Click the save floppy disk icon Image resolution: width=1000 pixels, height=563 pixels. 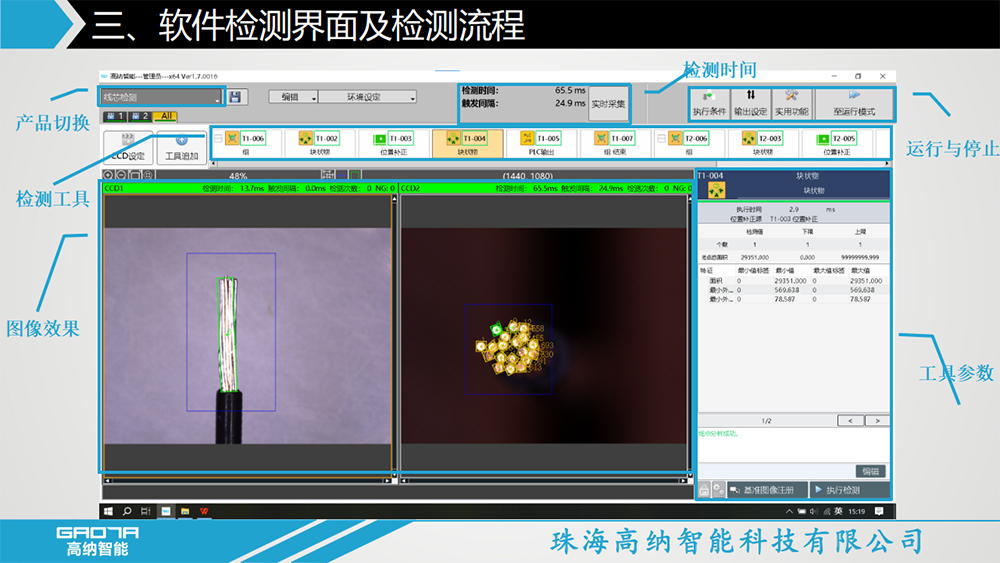click(235, 97)
